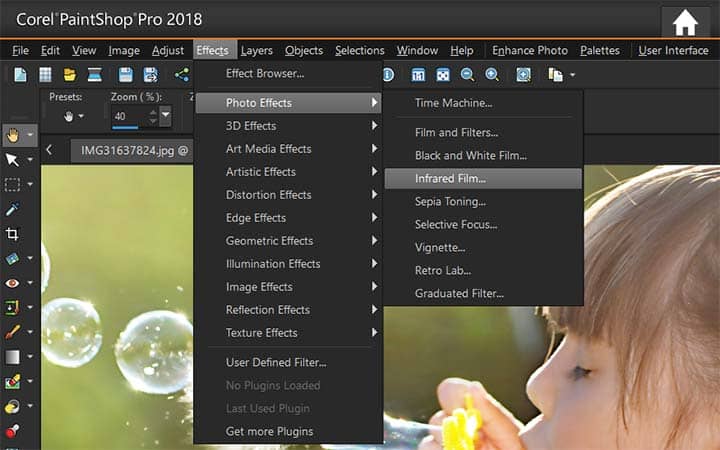Click User Interface button
Image resolution: width=720 pixels, height=450 pixels.
click(x=673, y=51)
